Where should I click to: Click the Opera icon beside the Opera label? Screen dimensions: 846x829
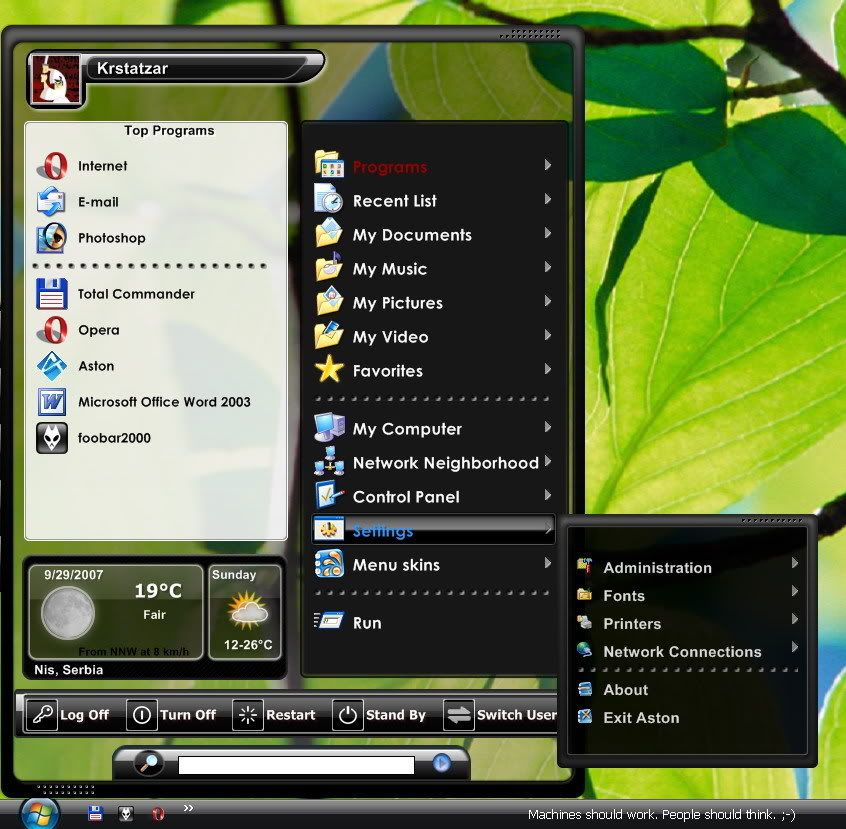point(52,330)
